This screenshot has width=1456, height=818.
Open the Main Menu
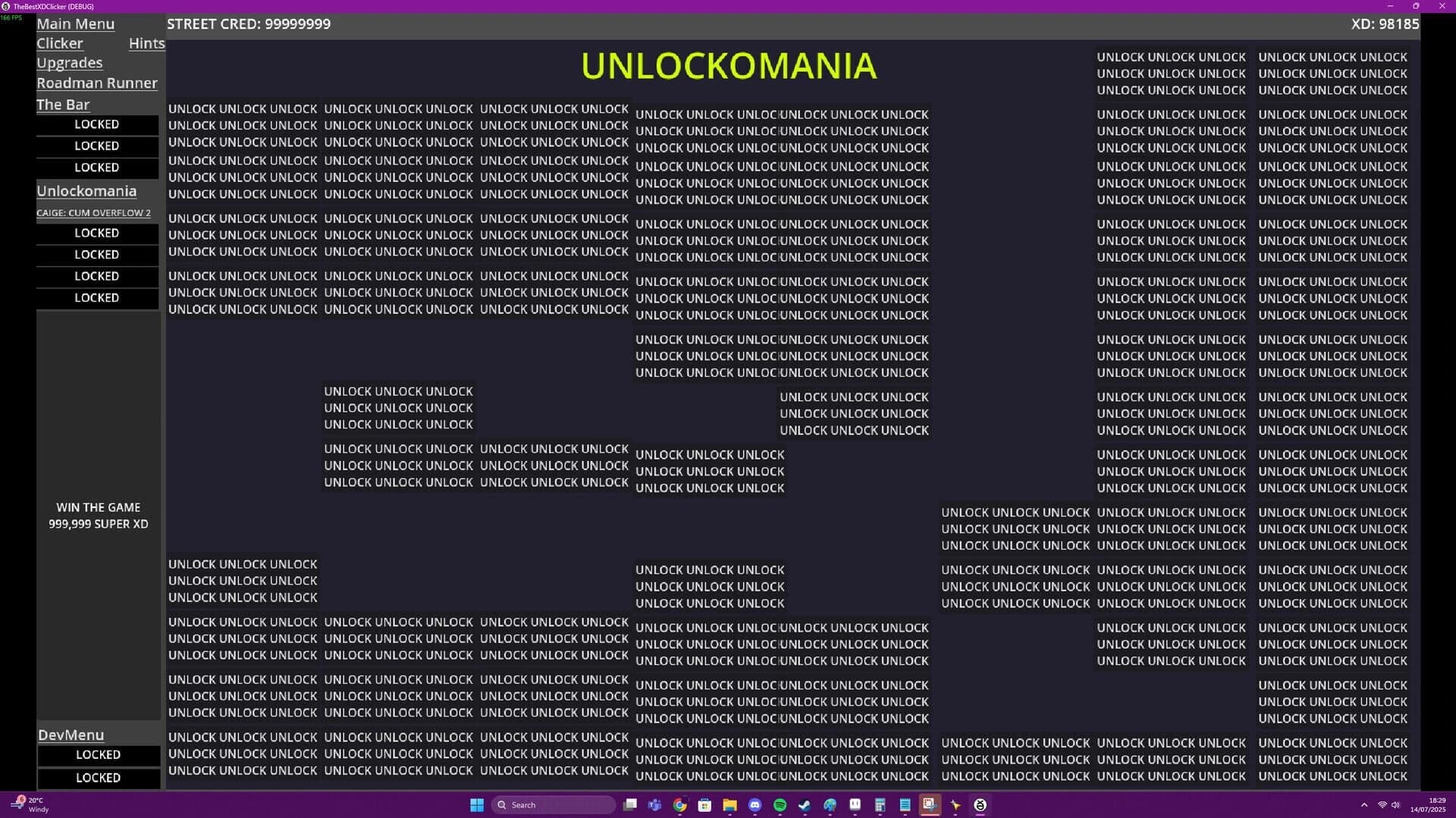[75, 24]
